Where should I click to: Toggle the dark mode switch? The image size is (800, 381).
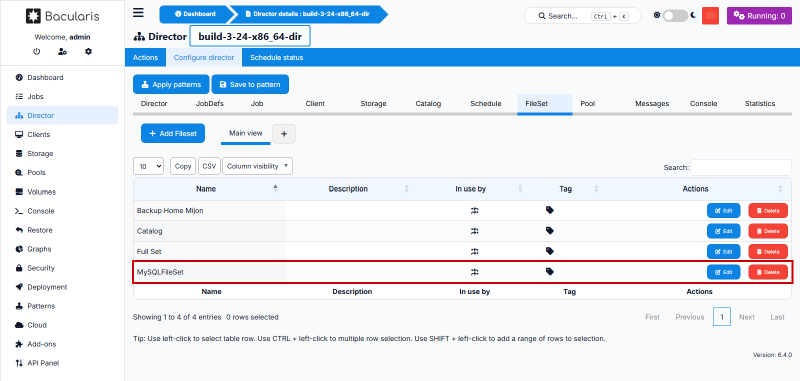click(x=675, y=16)
